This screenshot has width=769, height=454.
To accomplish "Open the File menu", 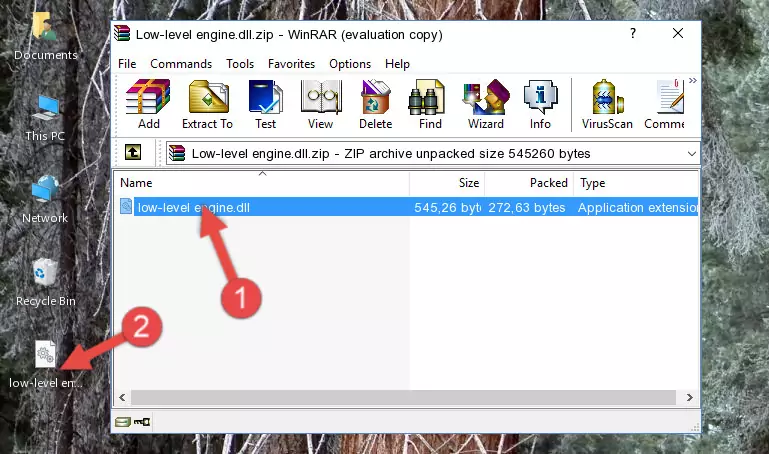I will pyautogui.click(x=127, y=64).
